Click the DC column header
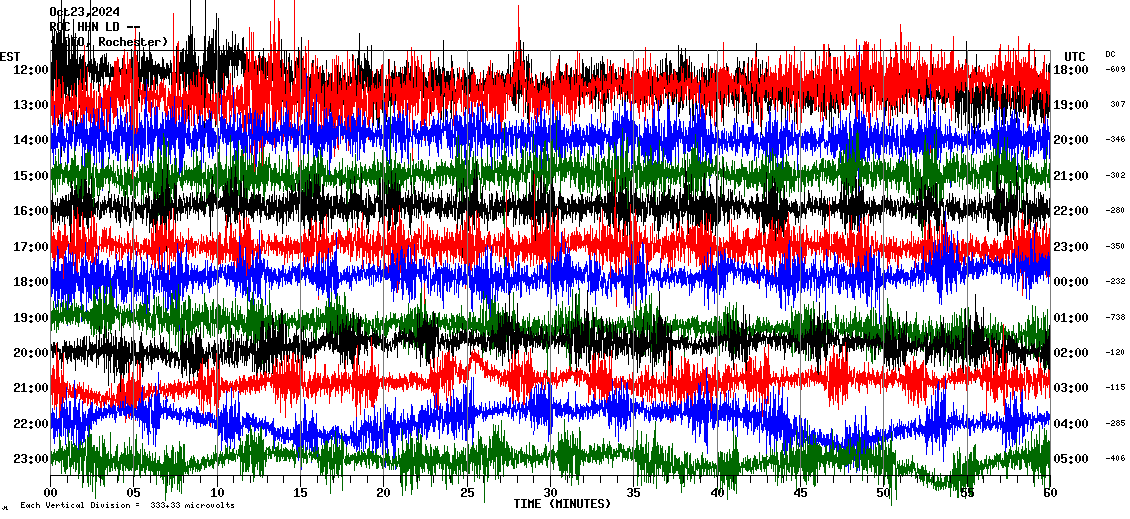 pos(1110,54)
